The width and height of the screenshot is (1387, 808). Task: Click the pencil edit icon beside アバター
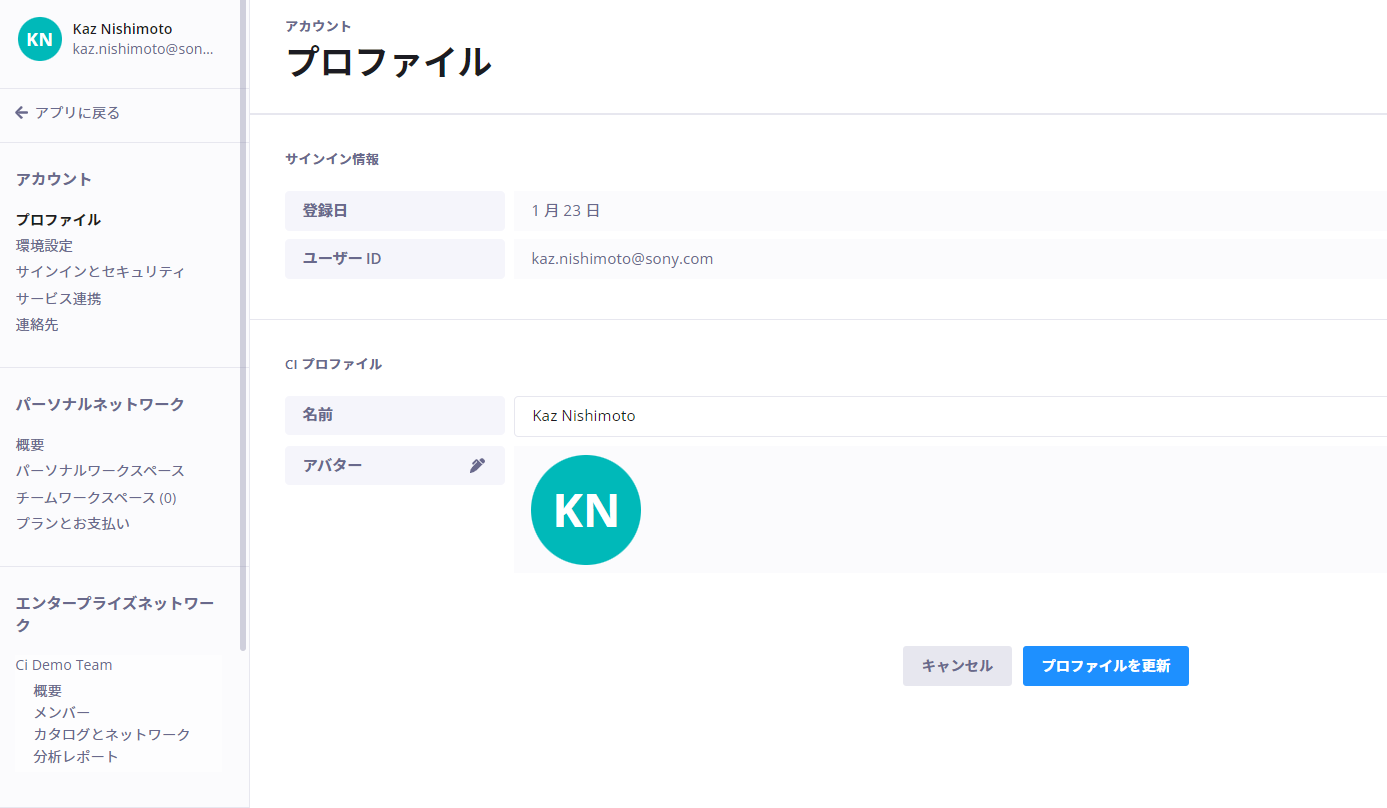click(x=477, y=465)
